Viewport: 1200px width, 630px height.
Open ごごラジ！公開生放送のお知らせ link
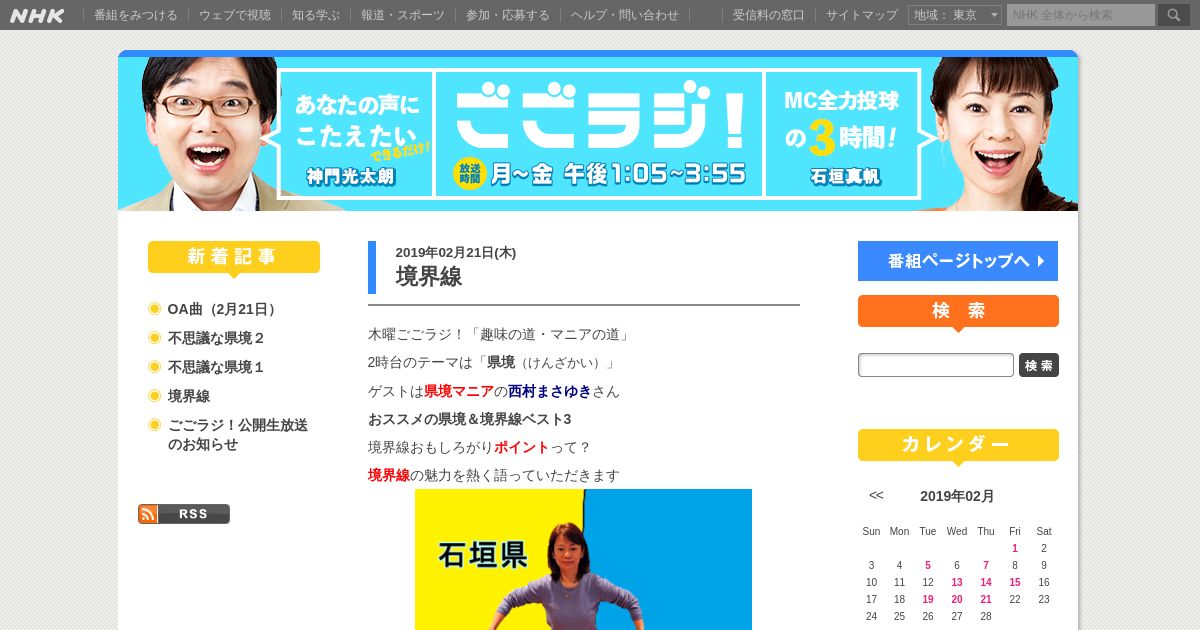click(238, 434)
